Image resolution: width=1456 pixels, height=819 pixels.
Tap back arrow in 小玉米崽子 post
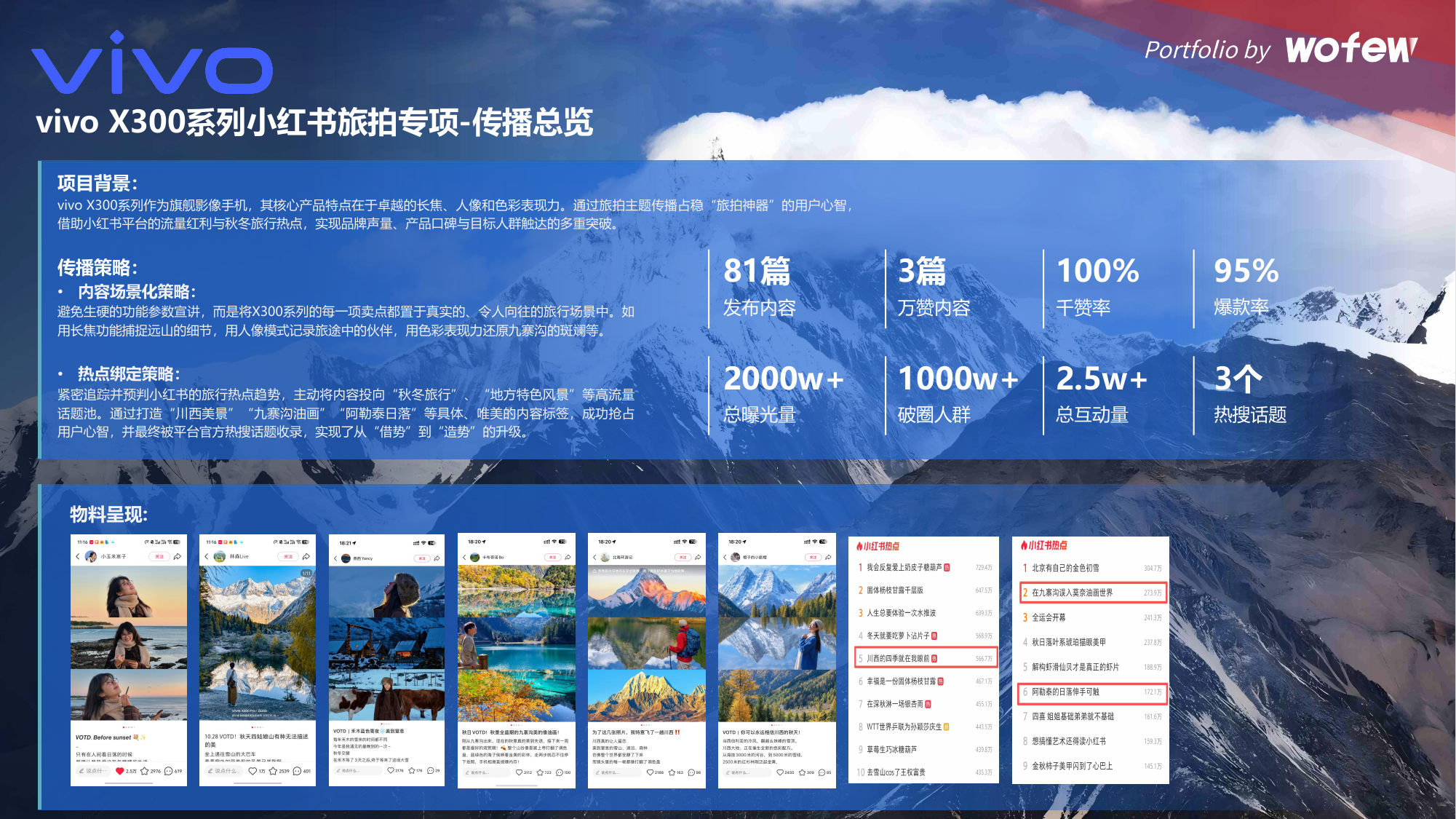coord(78,556)
